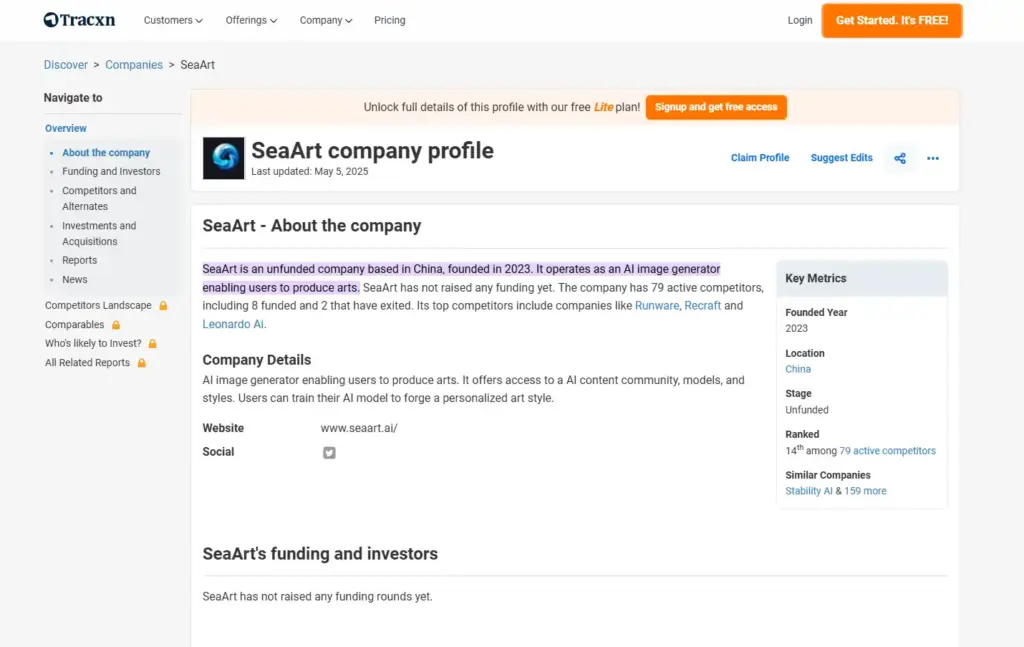
Task: Expand the Company dropdown menu
Action: [x=326, y=20]
